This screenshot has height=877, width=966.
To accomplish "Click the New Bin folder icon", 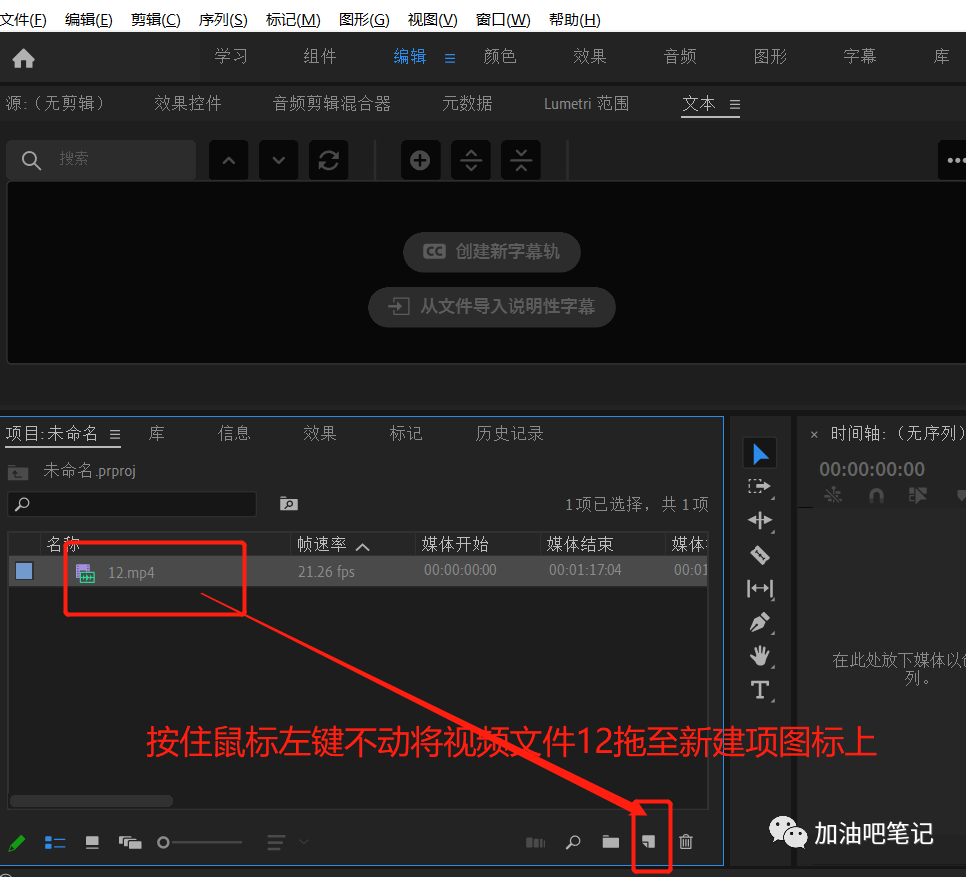I will 611,841.
